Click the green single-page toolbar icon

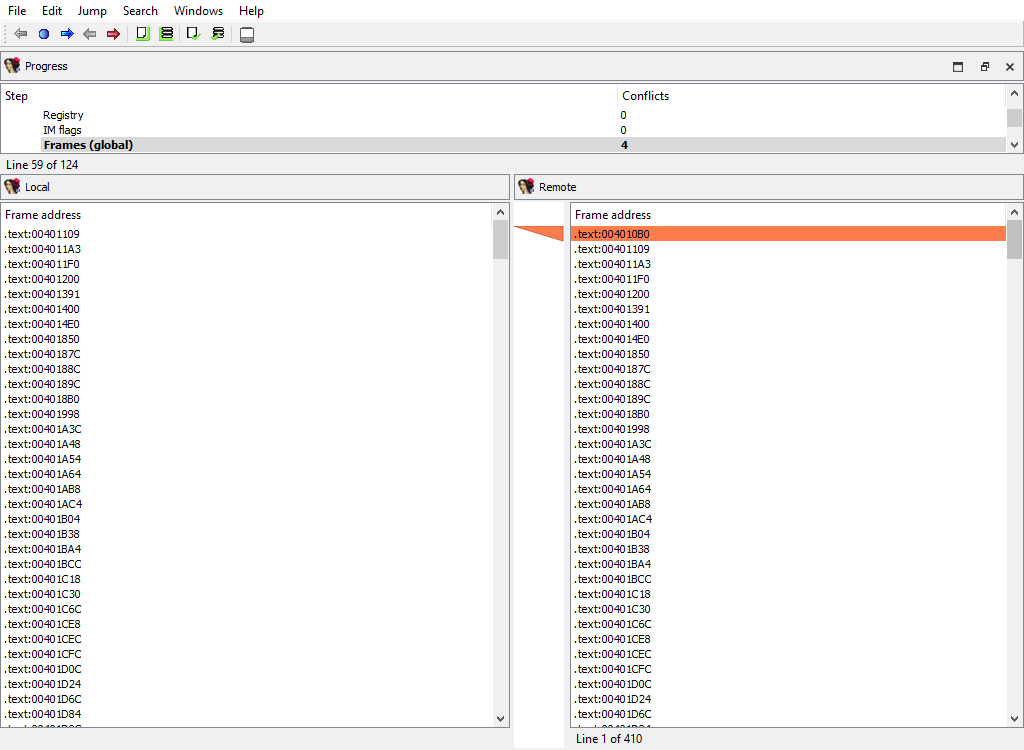[x=143, y=34]
